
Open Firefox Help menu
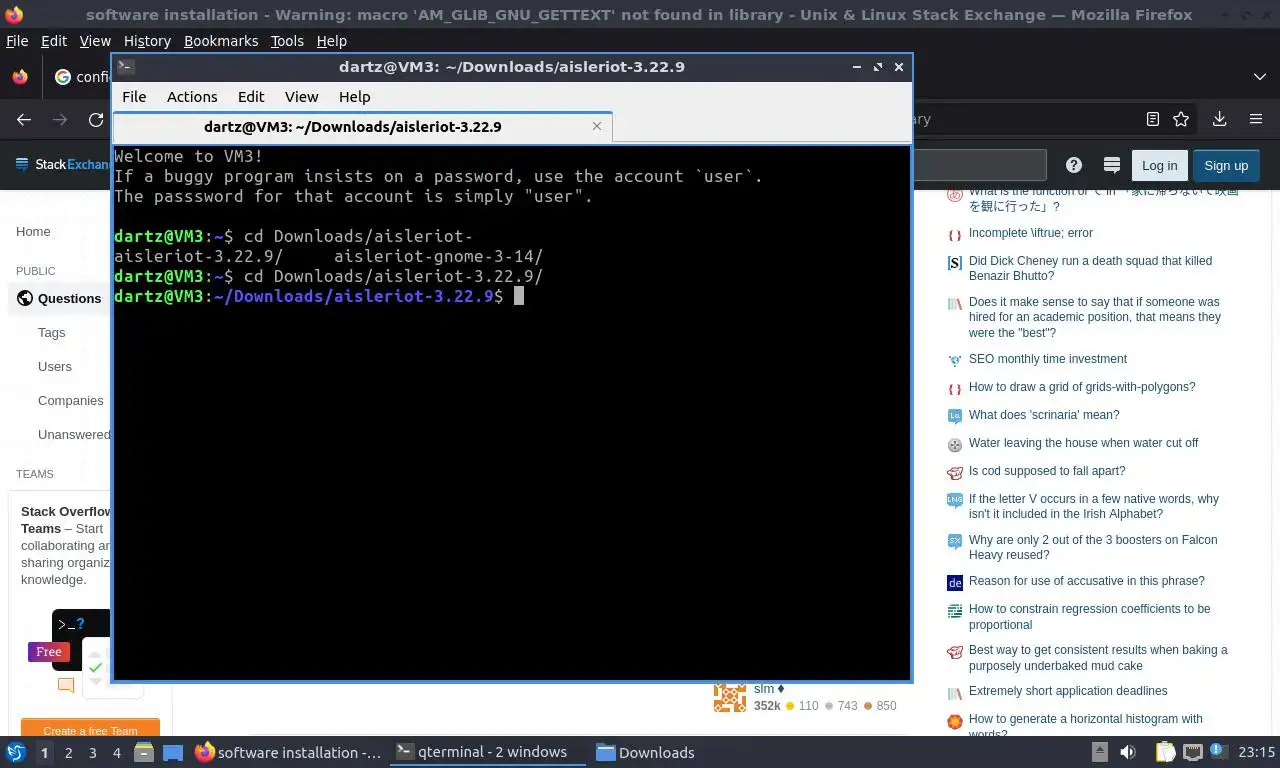click(x=331, y=41)
